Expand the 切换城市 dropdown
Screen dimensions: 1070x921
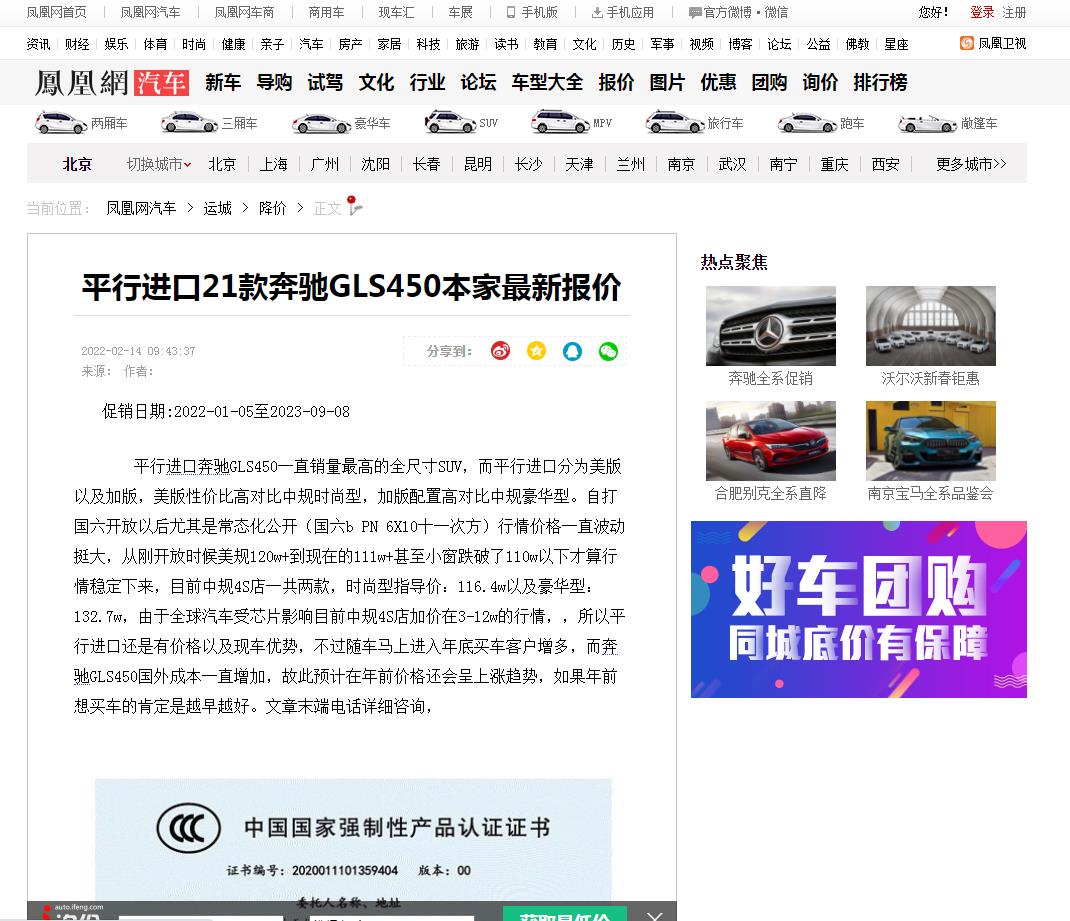pos(158,164)
